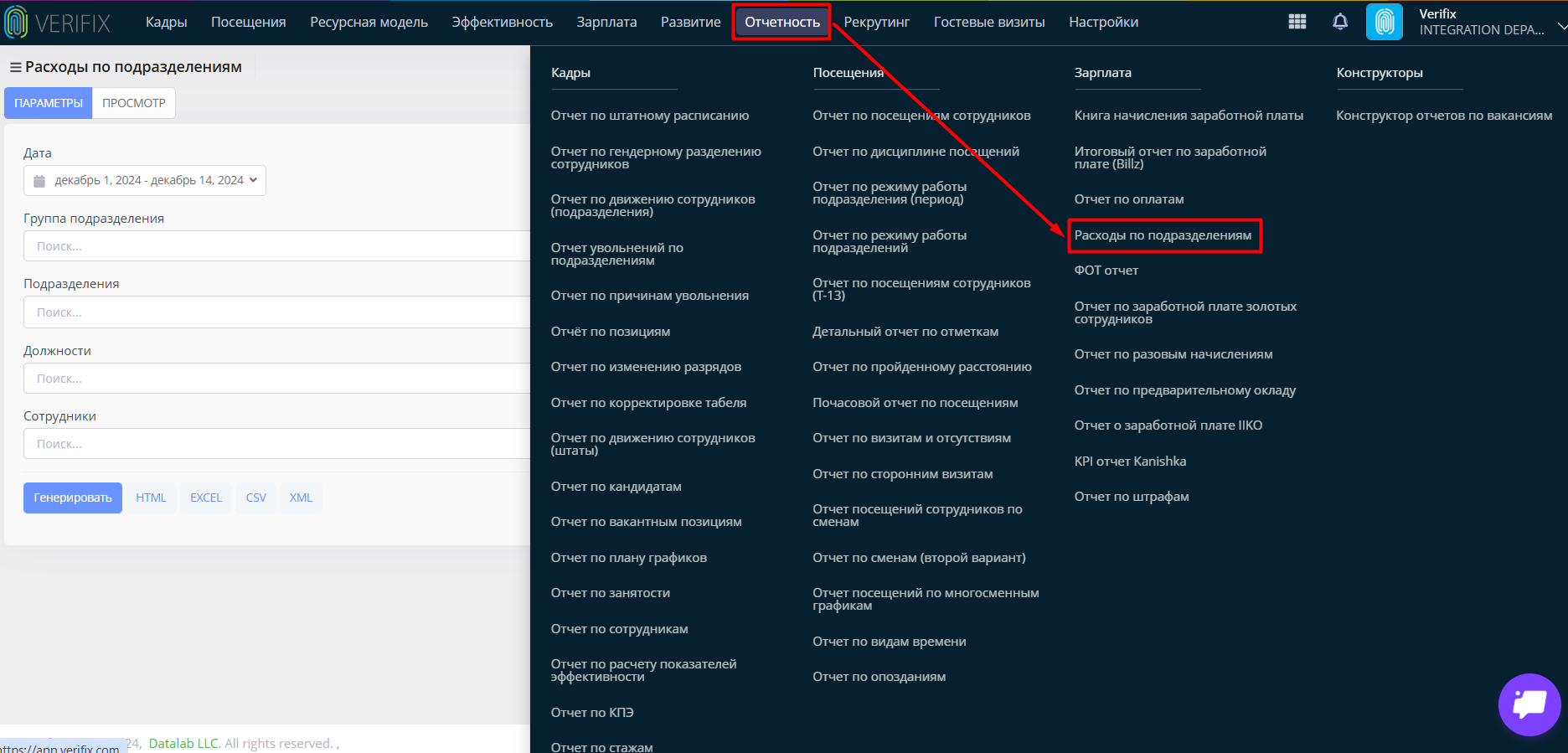The width and height of the screenshot is (1568, 753).
Task: Open Настройки menu
Action: tap(1103, 22)
